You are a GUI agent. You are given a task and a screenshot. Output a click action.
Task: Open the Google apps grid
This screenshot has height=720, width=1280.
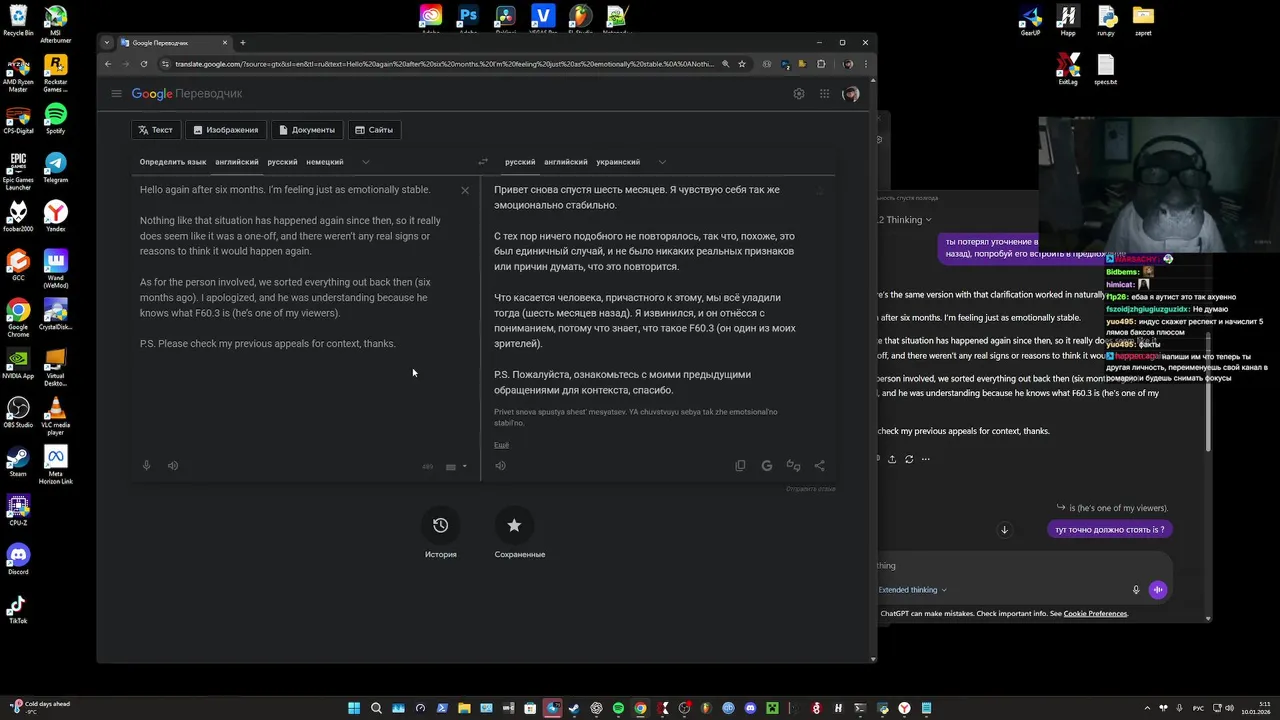pyautogui.click(x=824, y=94)
